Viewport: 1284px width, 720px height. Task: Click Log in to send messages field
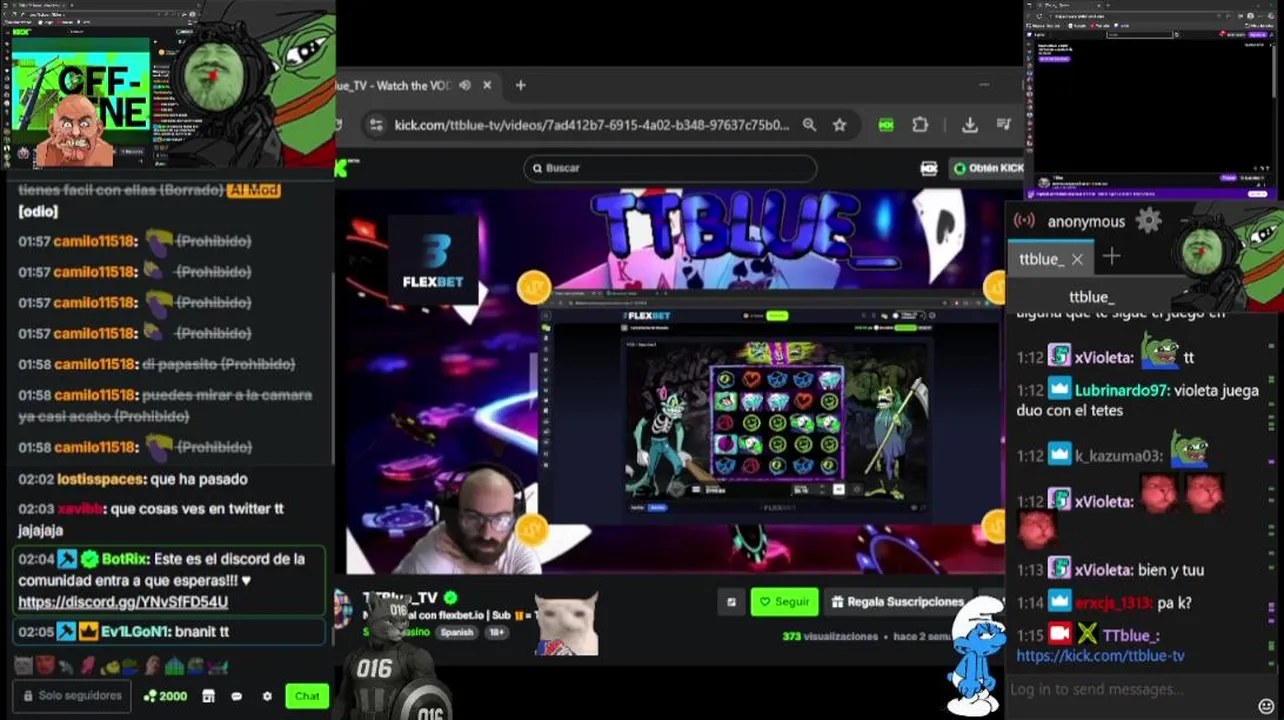1128,689
